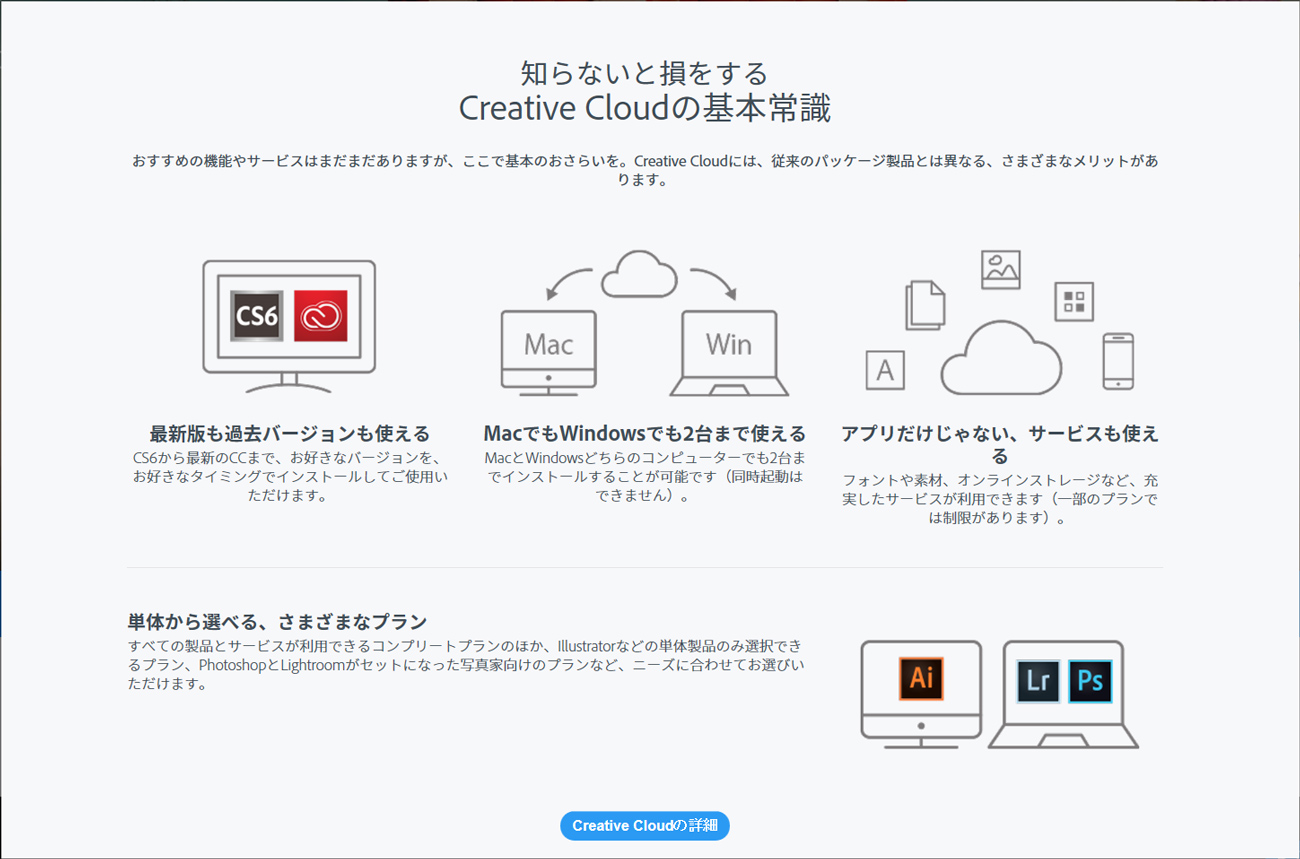The width and height of the screenshot is (1300, 859).
Task: Click heading 最新版も過去バージョンも使える
Action: (290, 434)
